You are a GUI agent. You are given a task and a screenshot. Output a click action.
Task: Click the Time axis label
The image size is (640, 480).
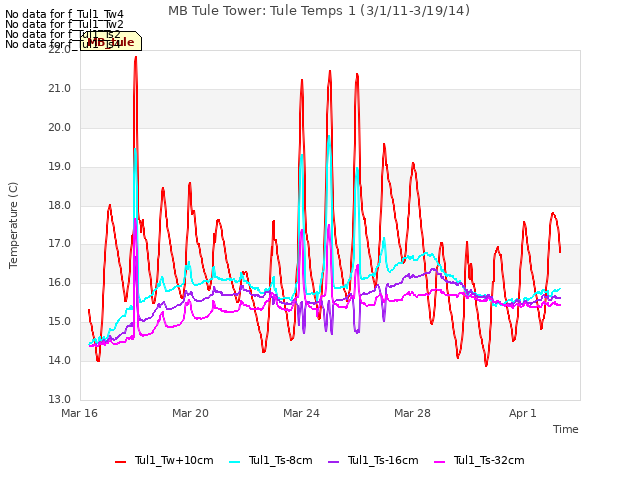click(x=566, y=429)
